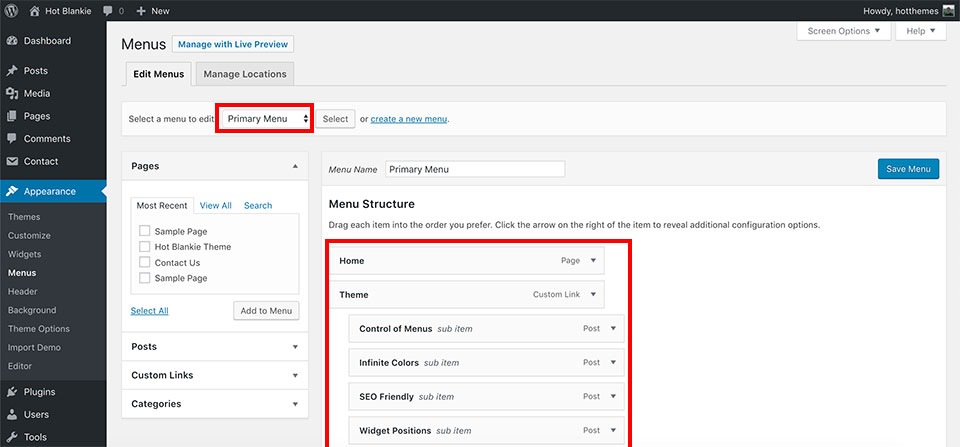Switch to the View All pages tab

tap(216, 206)
